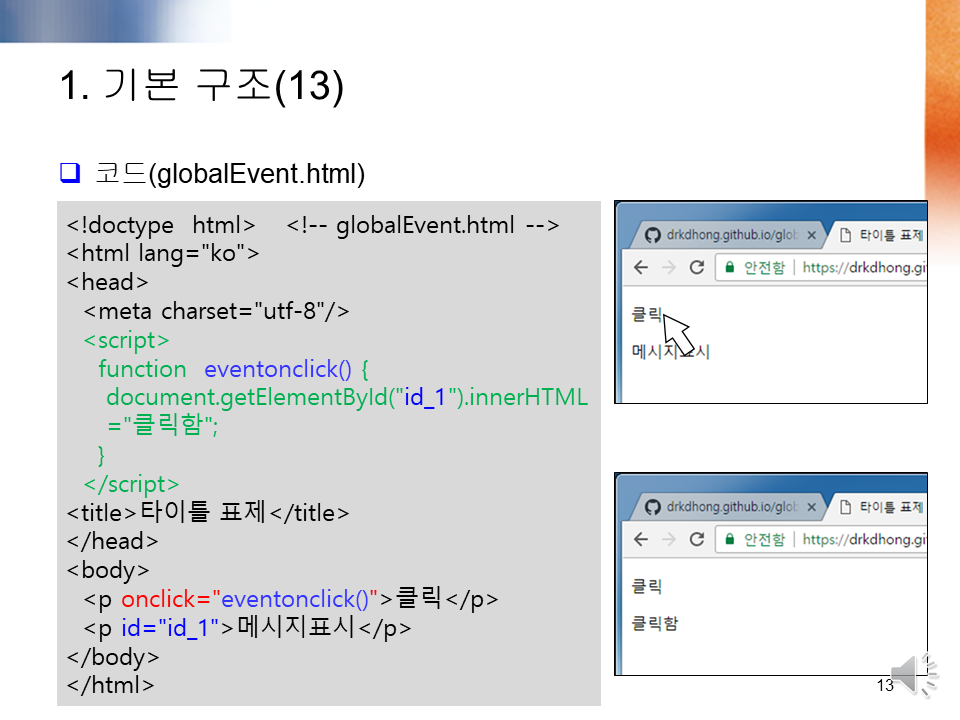This screenshot has width=960, height=720.
Task: Click back arrow in lower browser screenshot
Action: (640, 539)
